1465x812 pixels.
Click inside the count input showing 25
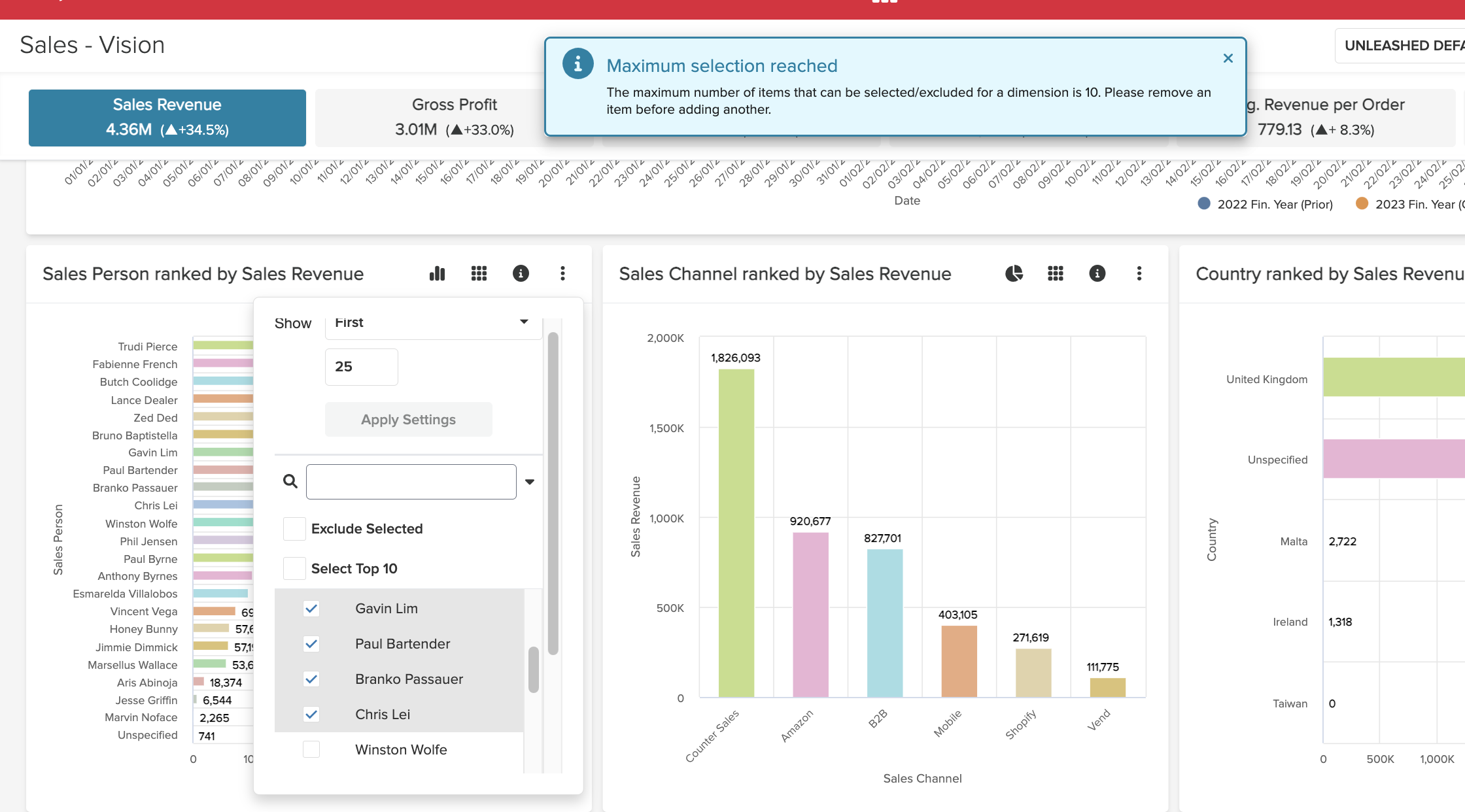click(x=361, y=367)
